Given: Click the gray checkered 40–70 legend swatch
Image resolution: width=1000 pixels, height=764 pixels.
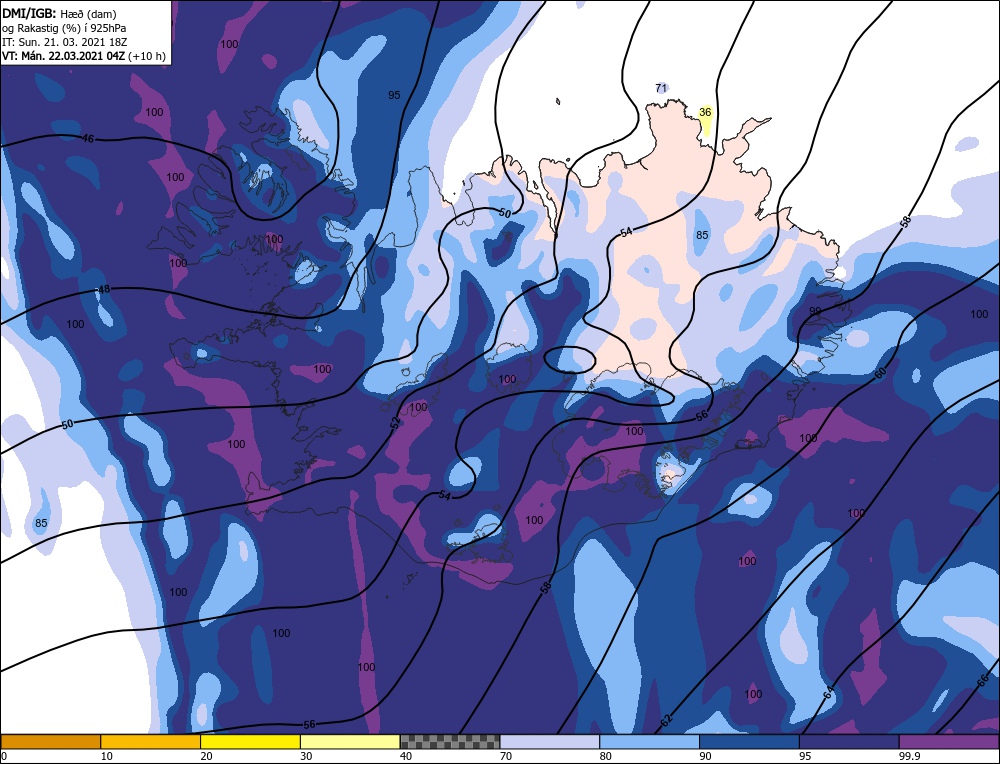Looking at the screenshot, I should [x=450, y=741].
